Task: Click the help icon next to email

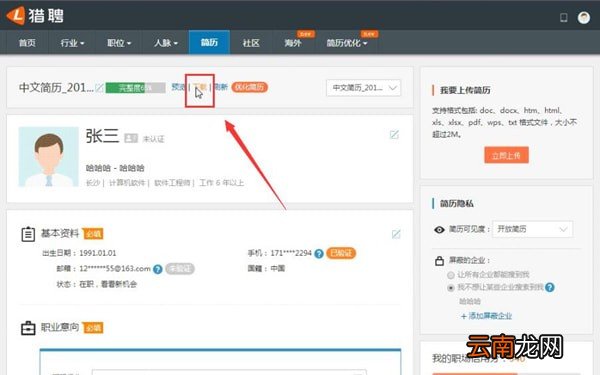Action: [158, 269]
